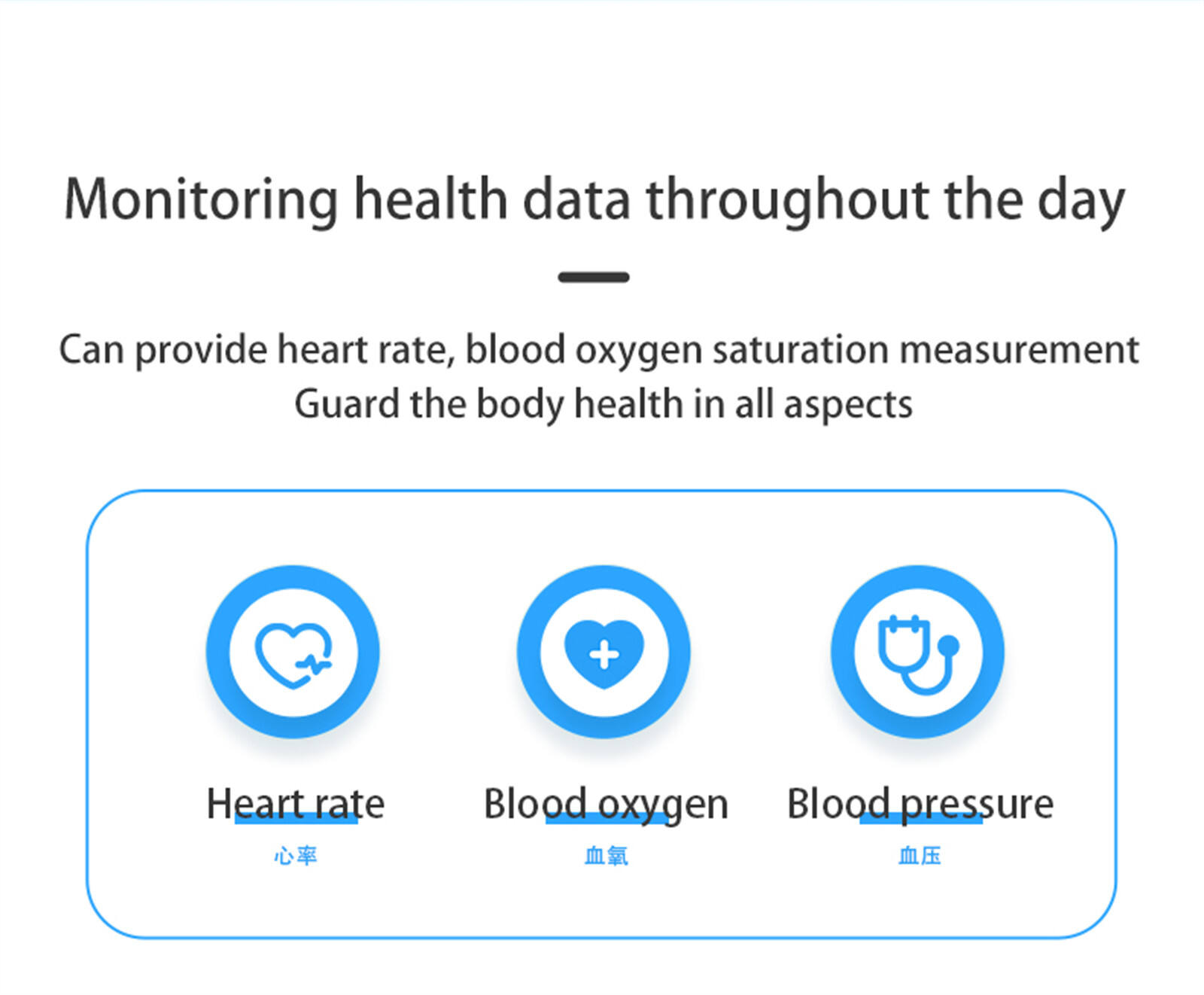Click the dark divider bar under headline

pyautogui.click(x=594, y=277)
